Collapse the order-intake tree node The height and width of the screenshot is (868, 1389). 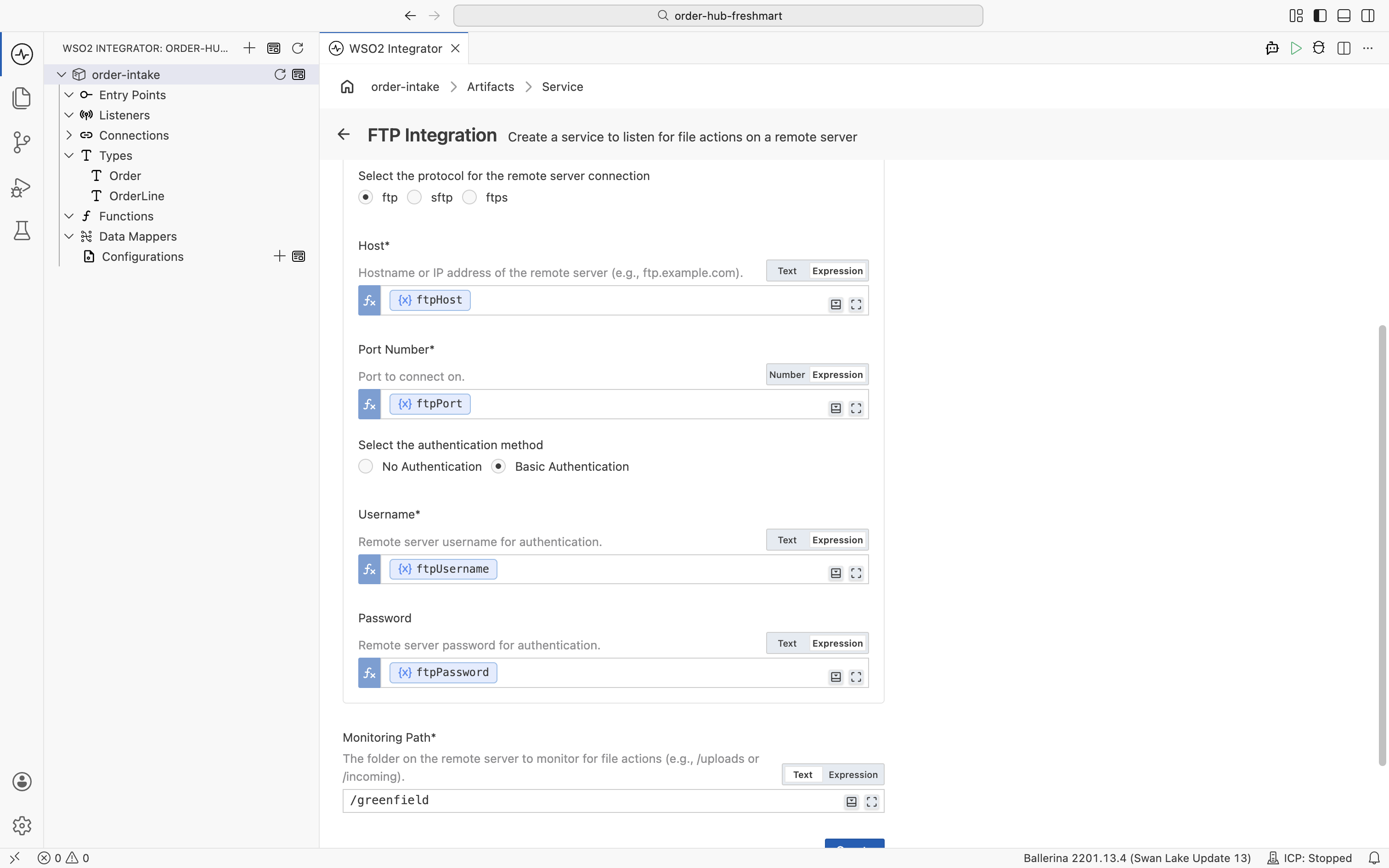[62, 74]
